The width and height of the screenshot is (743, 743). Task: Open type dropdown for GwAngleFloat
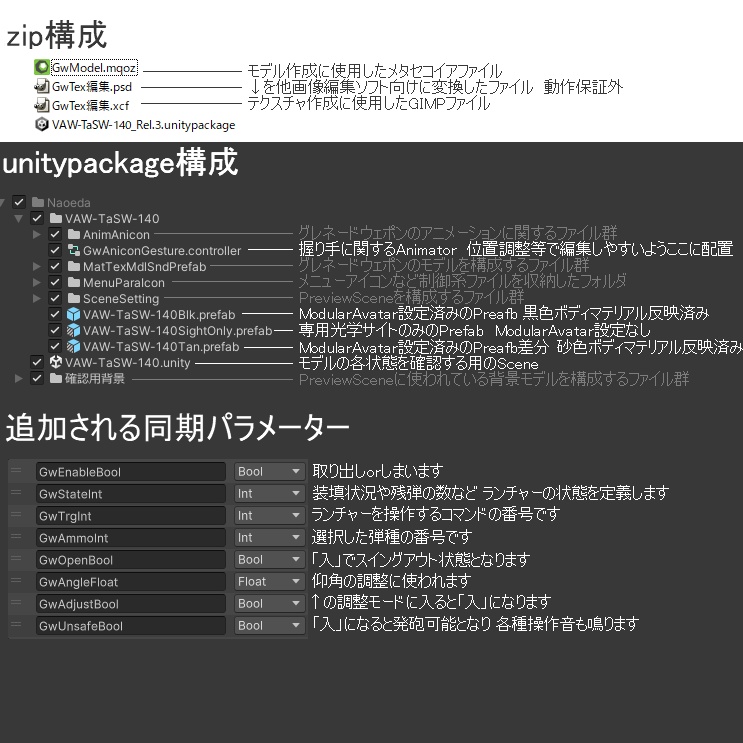click(269, 581)
